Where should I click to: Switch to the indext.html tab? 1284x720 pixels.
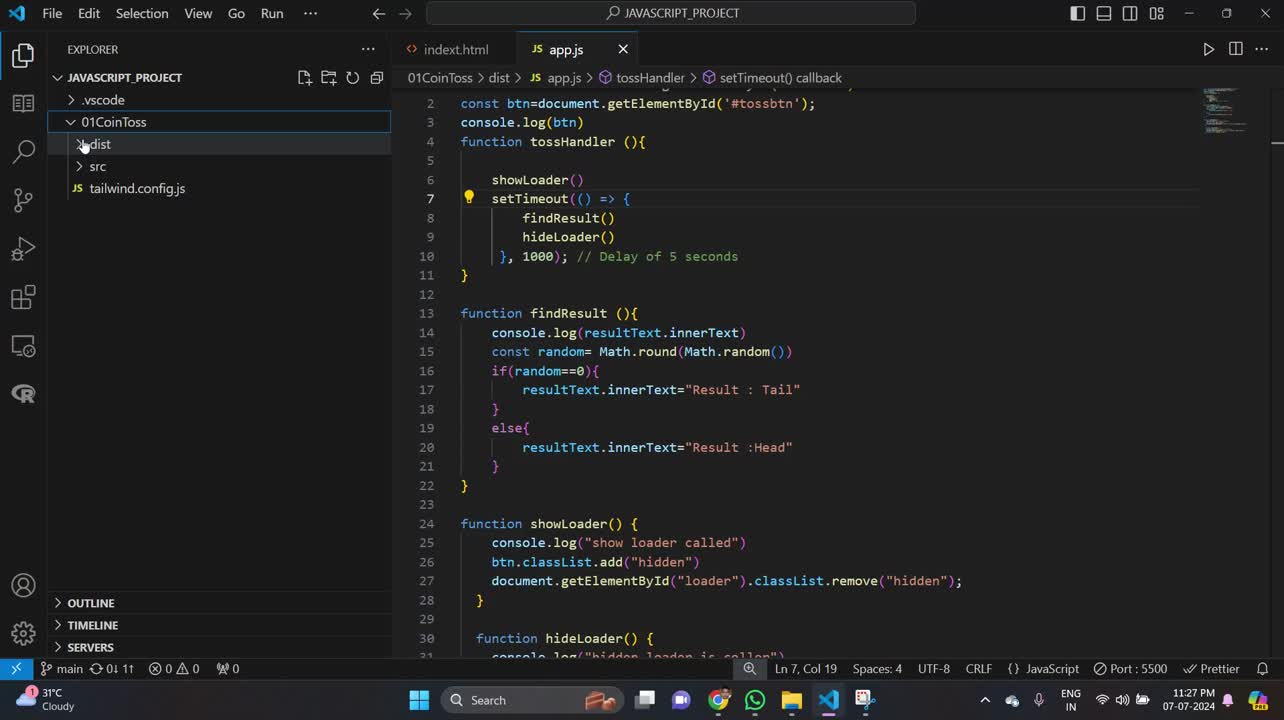coord(456,49)
